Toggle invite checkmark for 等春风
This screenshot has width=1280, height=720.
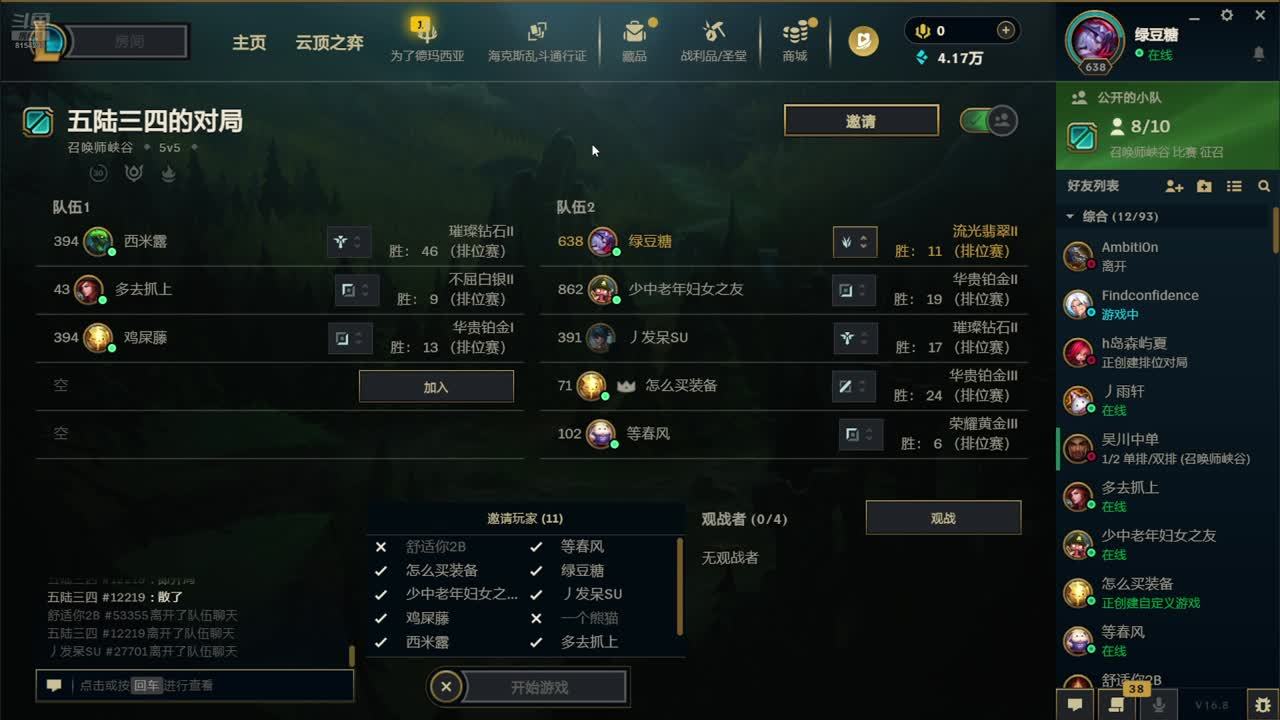tap(536, 546)
